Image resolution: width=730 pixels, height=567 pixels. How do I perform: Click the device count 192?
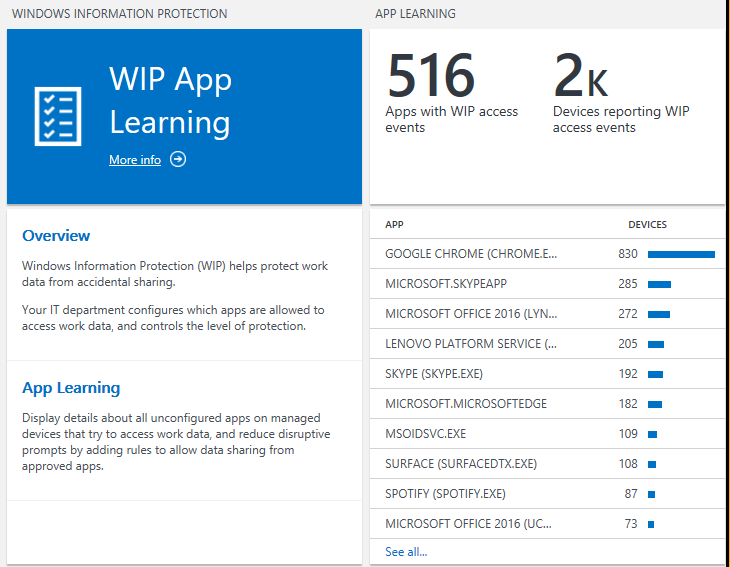pyautogui.click(x=628, y=374)
